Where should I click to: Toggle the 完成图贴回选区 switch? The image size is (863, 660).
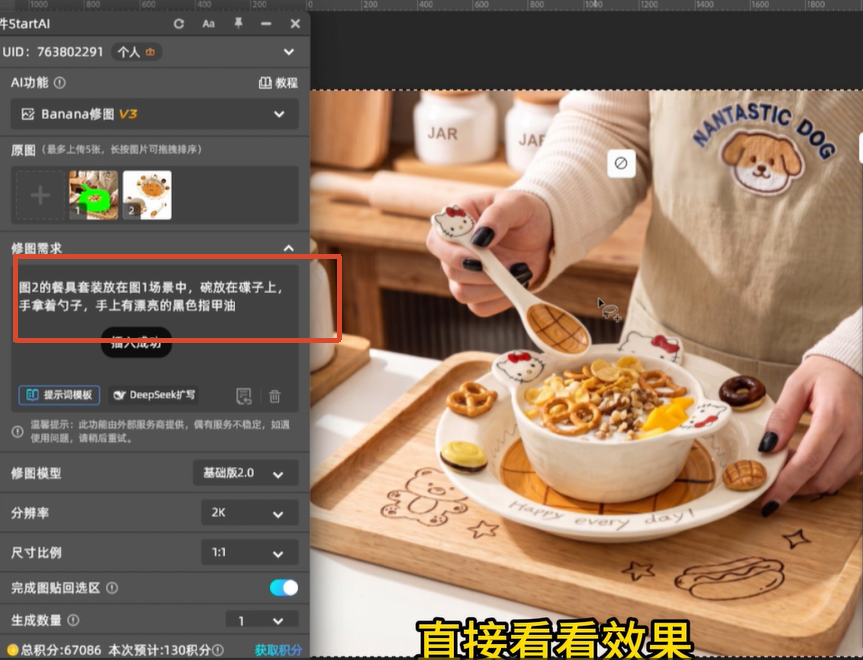[284, 588]
